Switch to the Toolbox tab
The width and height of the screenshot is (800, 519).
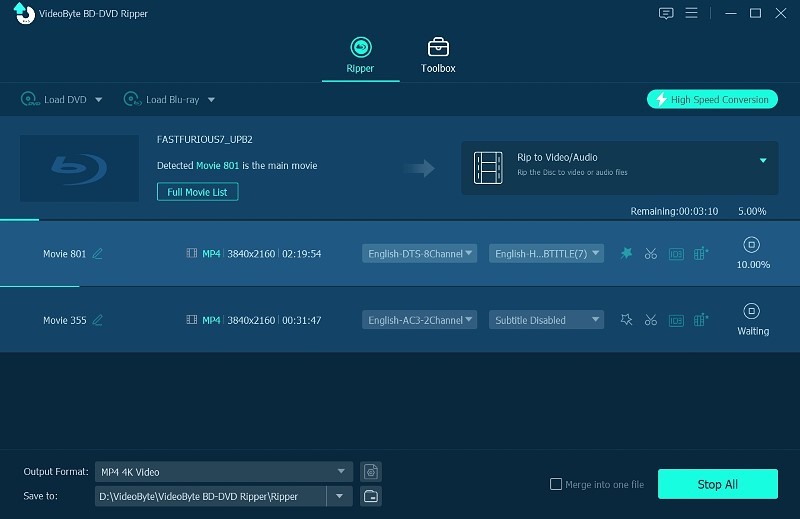click(x=438, y=55)
